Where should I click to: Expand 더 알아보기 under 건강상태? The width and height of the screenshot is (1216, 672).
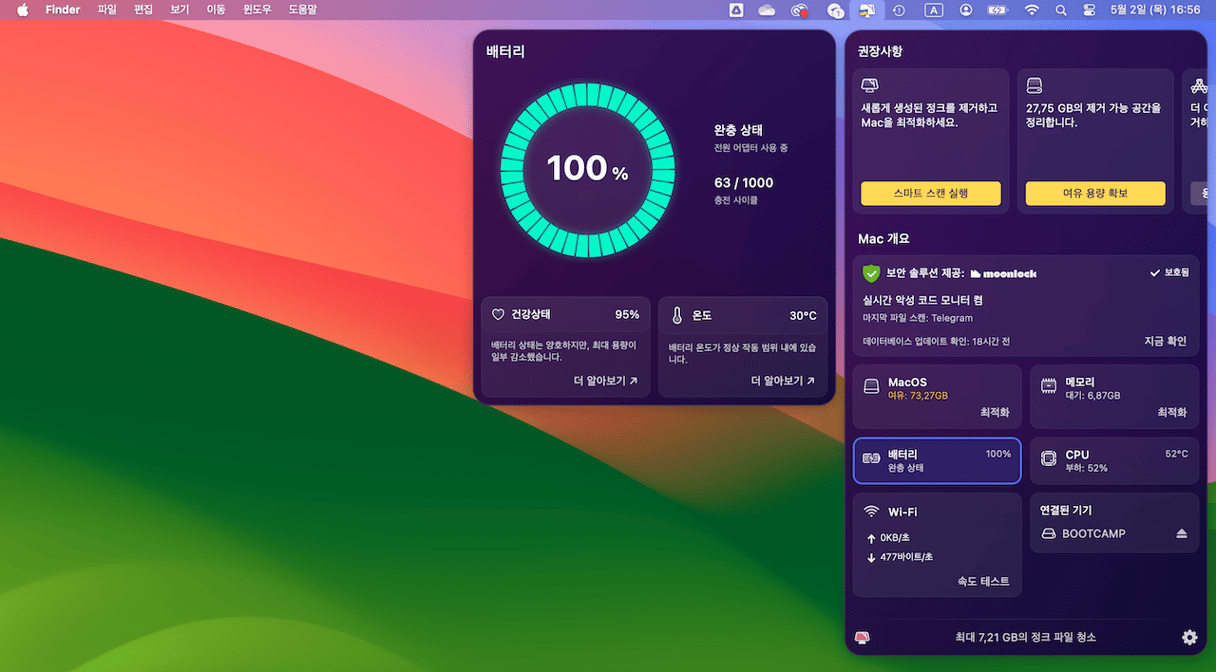coord(605,381)
